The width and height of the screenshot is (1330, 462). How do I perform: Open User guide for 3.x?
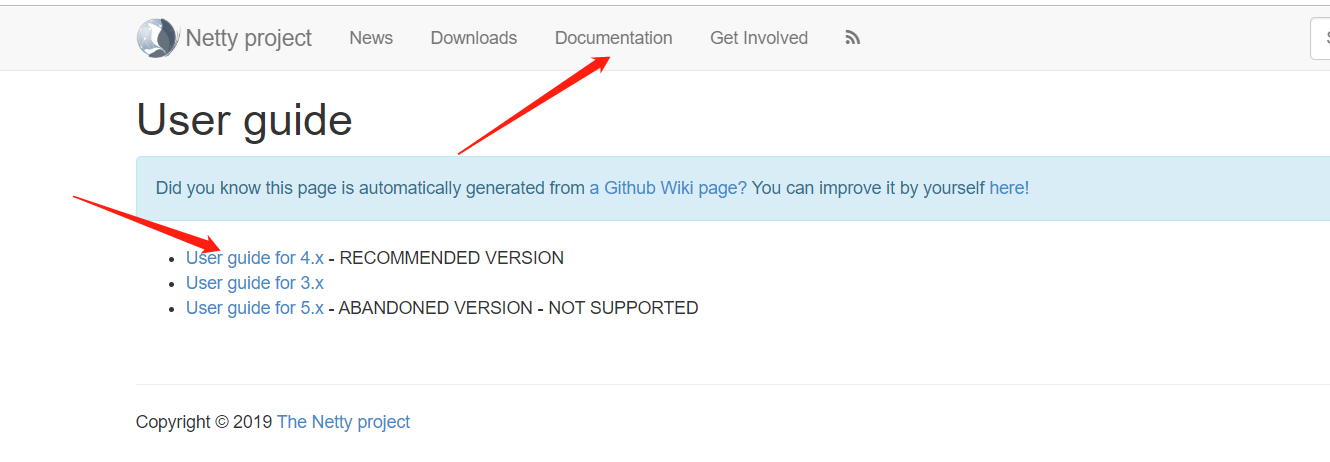click(x=255, y=283)
